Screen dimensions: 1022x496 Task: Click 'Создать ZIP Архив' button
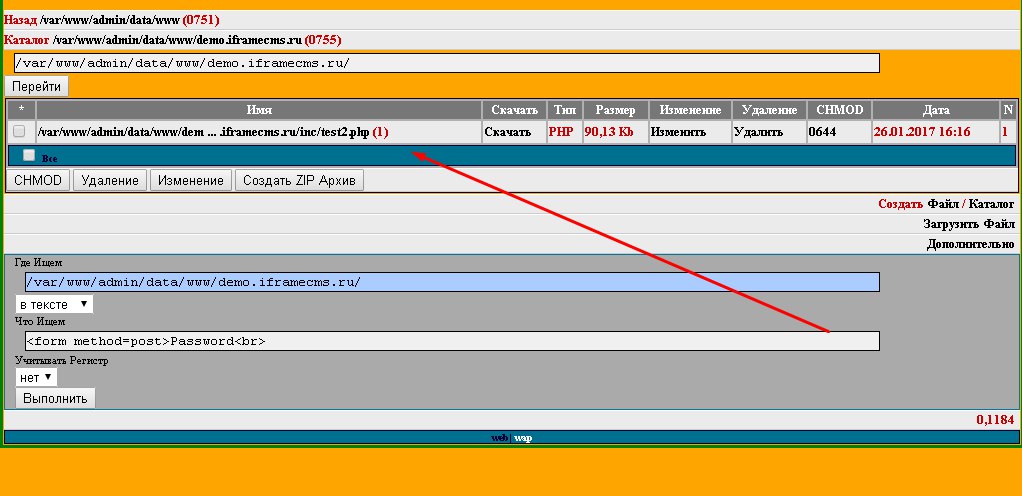coord(300,180)
